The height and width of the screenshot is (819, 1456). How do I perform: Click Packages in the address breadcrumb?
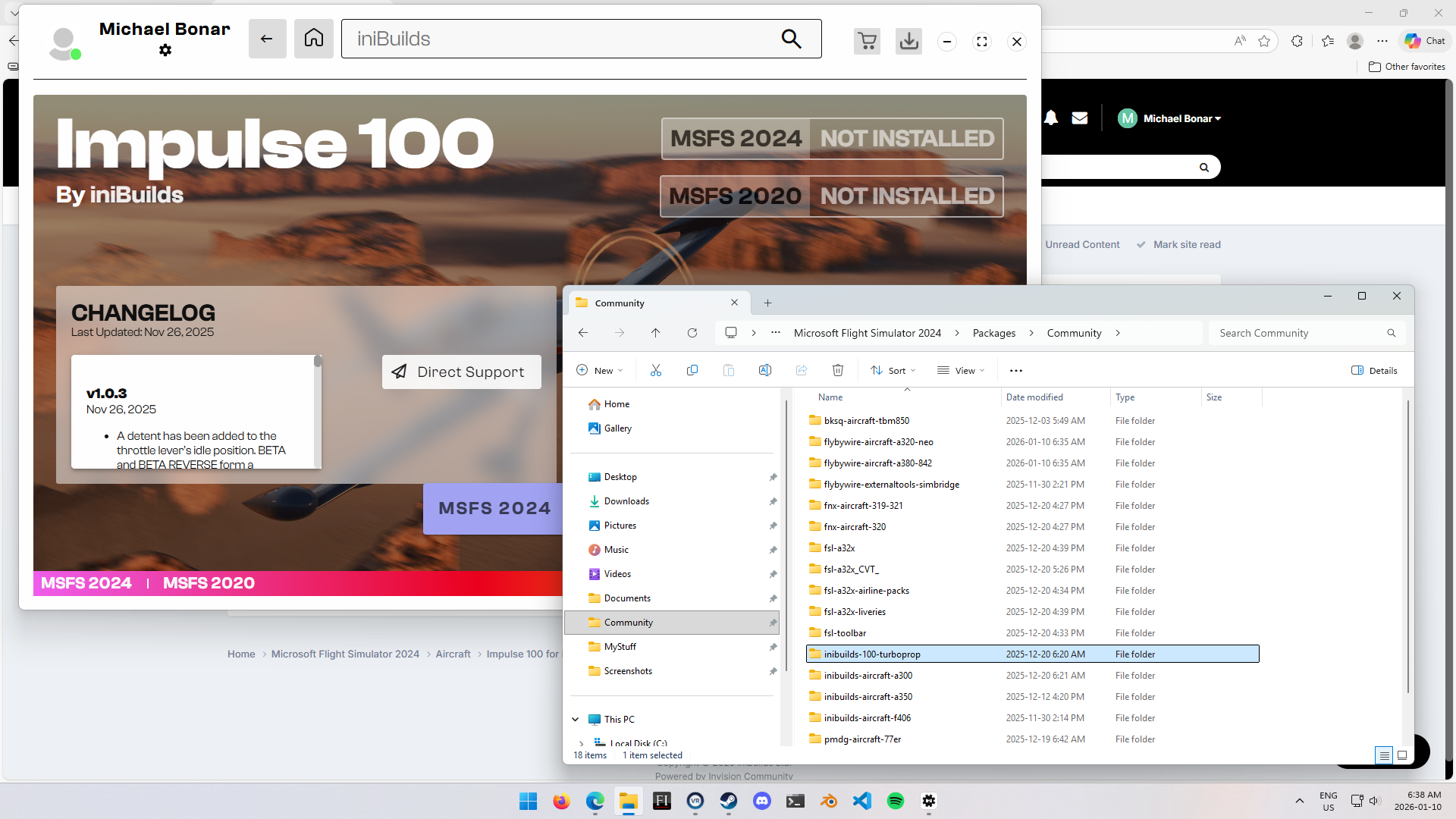993,333
